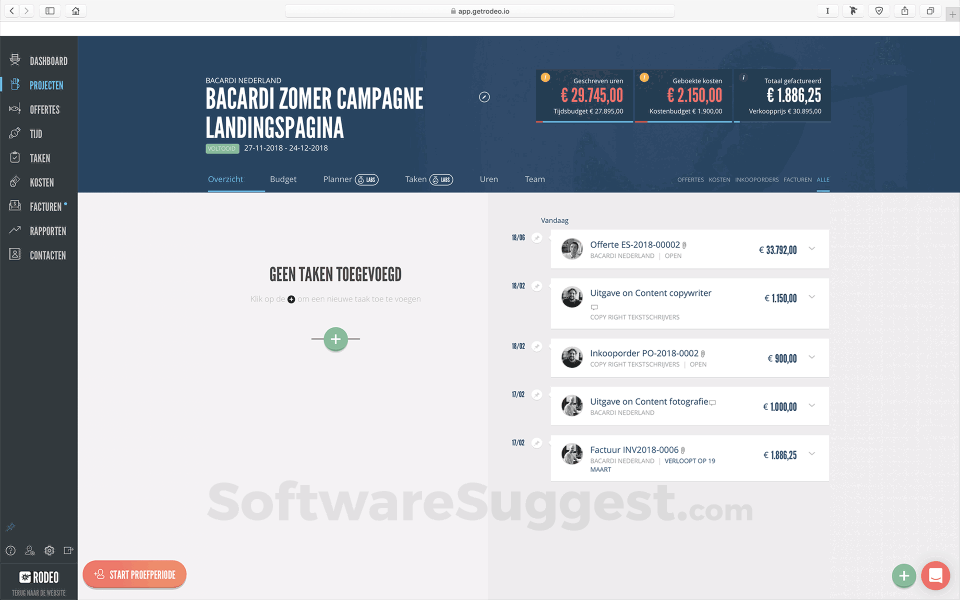Filter timeline by Facturen
Viewport: 960px width, 600px height.
798,180
